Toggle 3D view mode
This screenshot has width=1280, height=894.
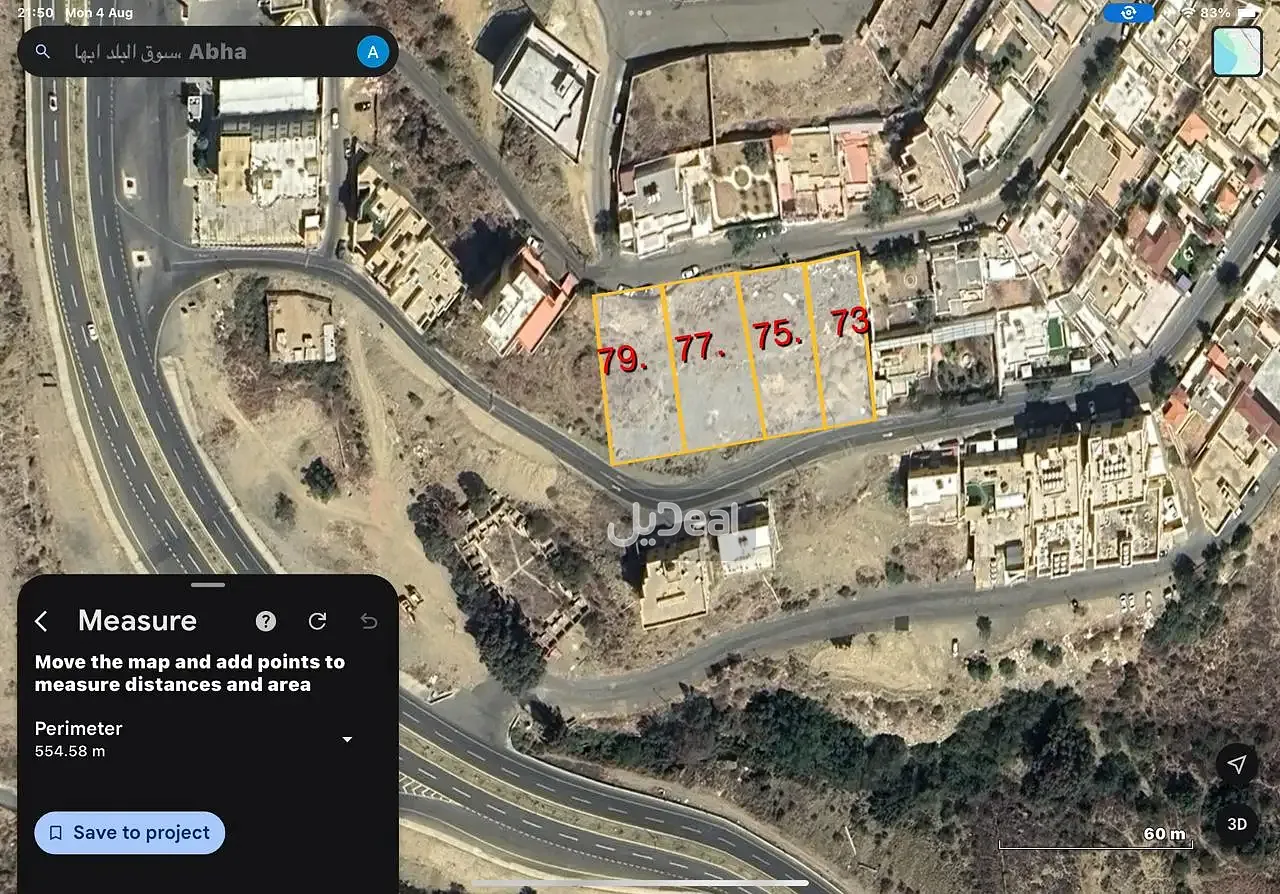pos(1237,824)
